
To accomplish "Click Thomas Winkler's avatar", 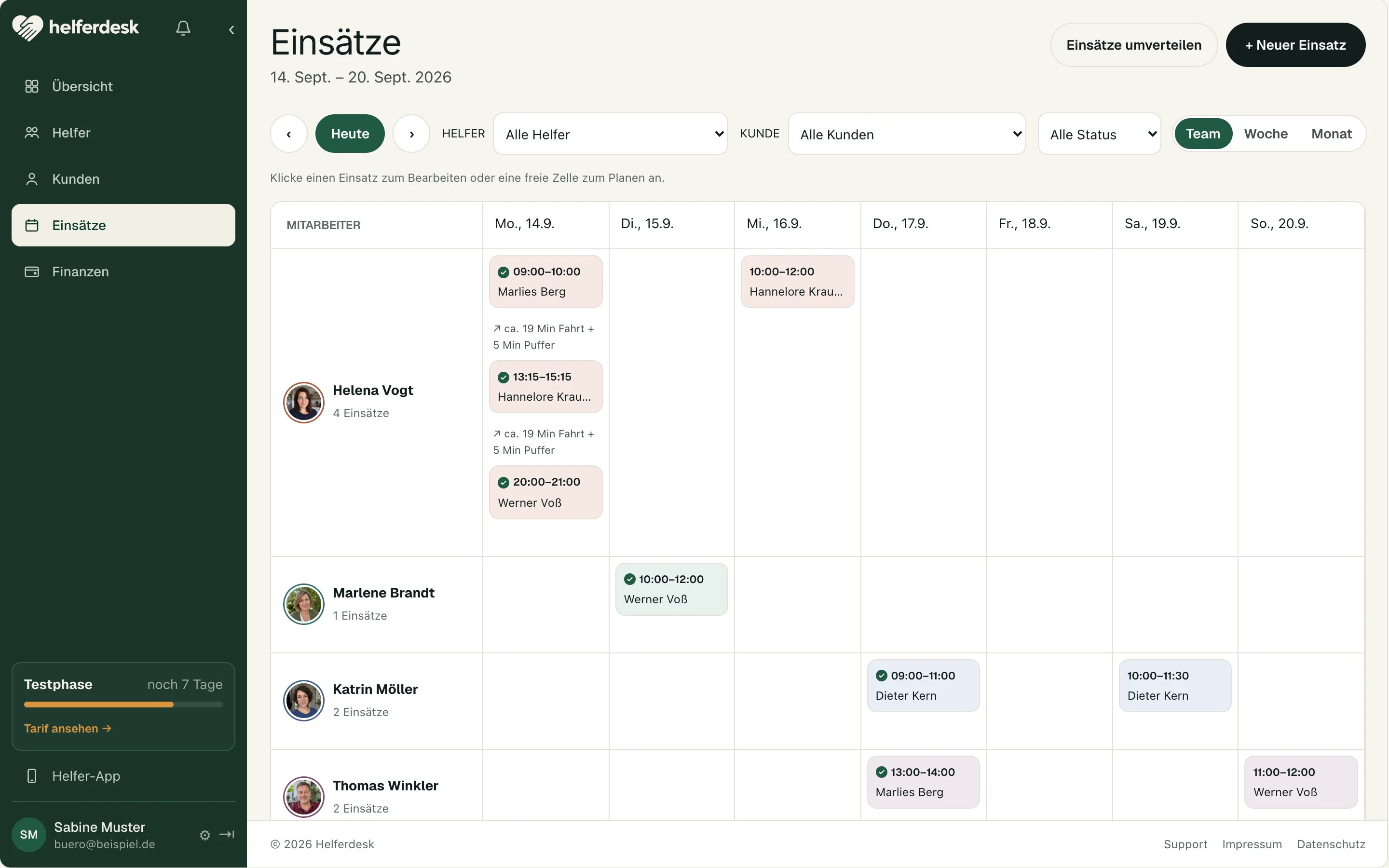I will (304, 797).
